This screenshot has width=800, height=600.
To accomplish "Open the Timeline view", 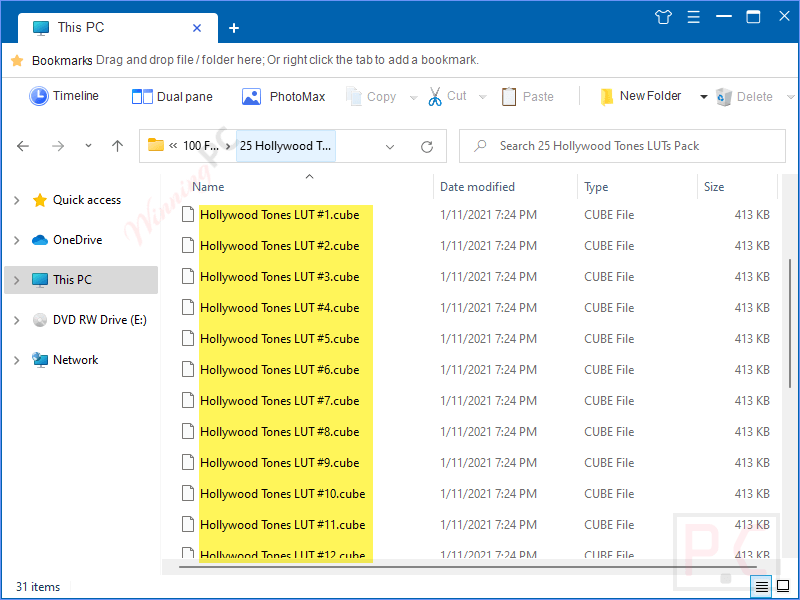I will pos(64,96).
